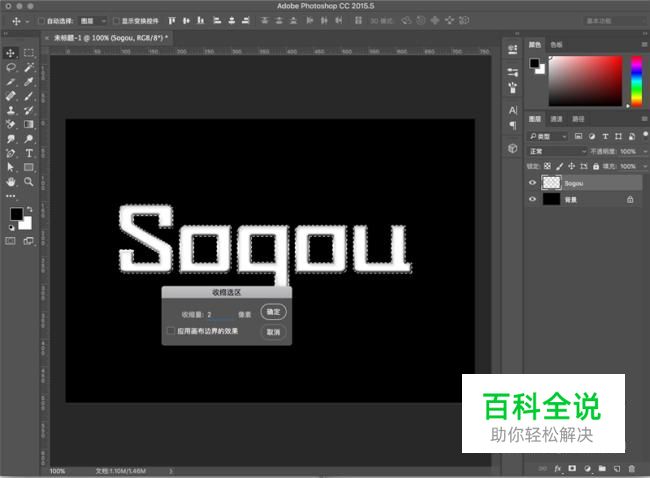
Task: Select the Rectangle shape tool
Action: pyautogui.click(x=29, y=167)
